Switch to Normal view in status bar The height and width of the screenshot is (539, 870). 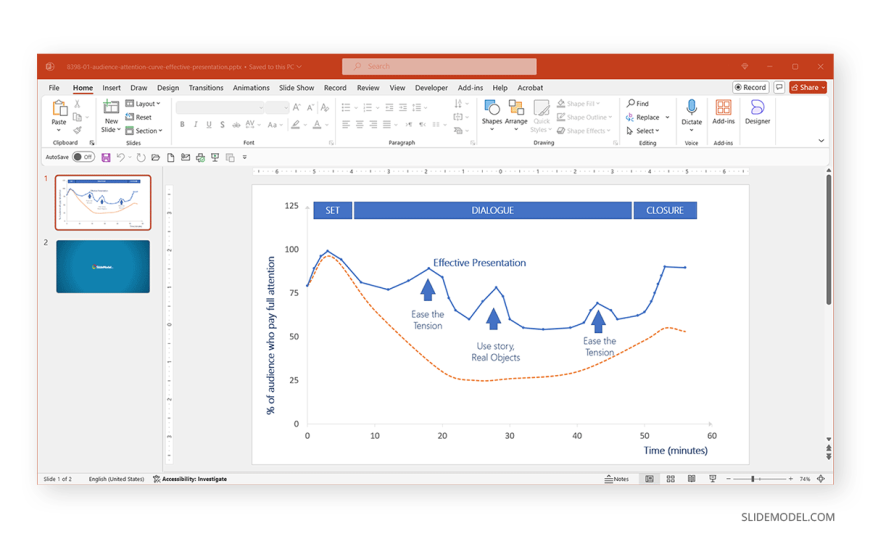(649, 478)
